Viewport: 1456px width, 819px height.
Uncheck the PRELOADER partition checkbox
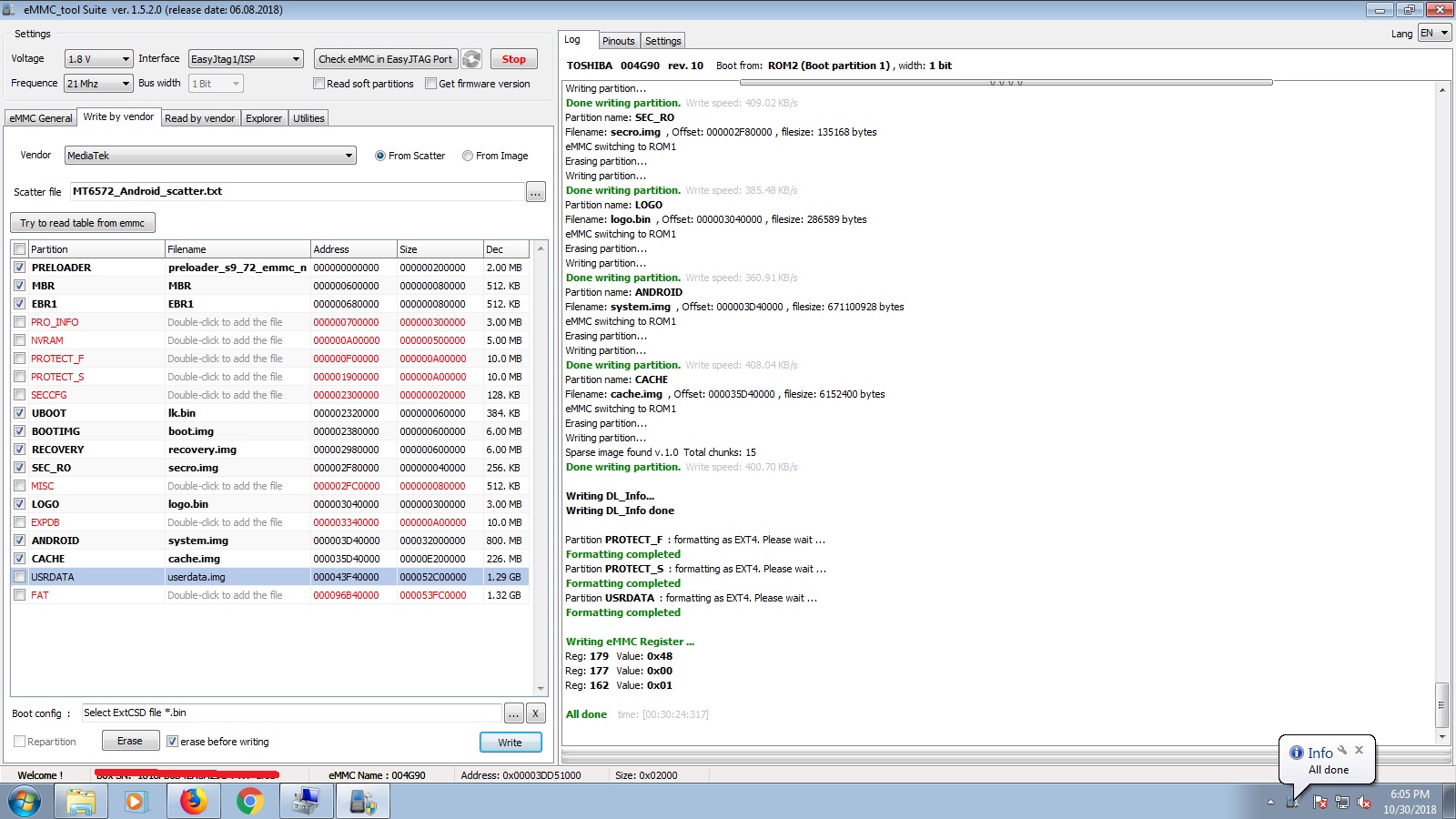[x=20, y=268]
